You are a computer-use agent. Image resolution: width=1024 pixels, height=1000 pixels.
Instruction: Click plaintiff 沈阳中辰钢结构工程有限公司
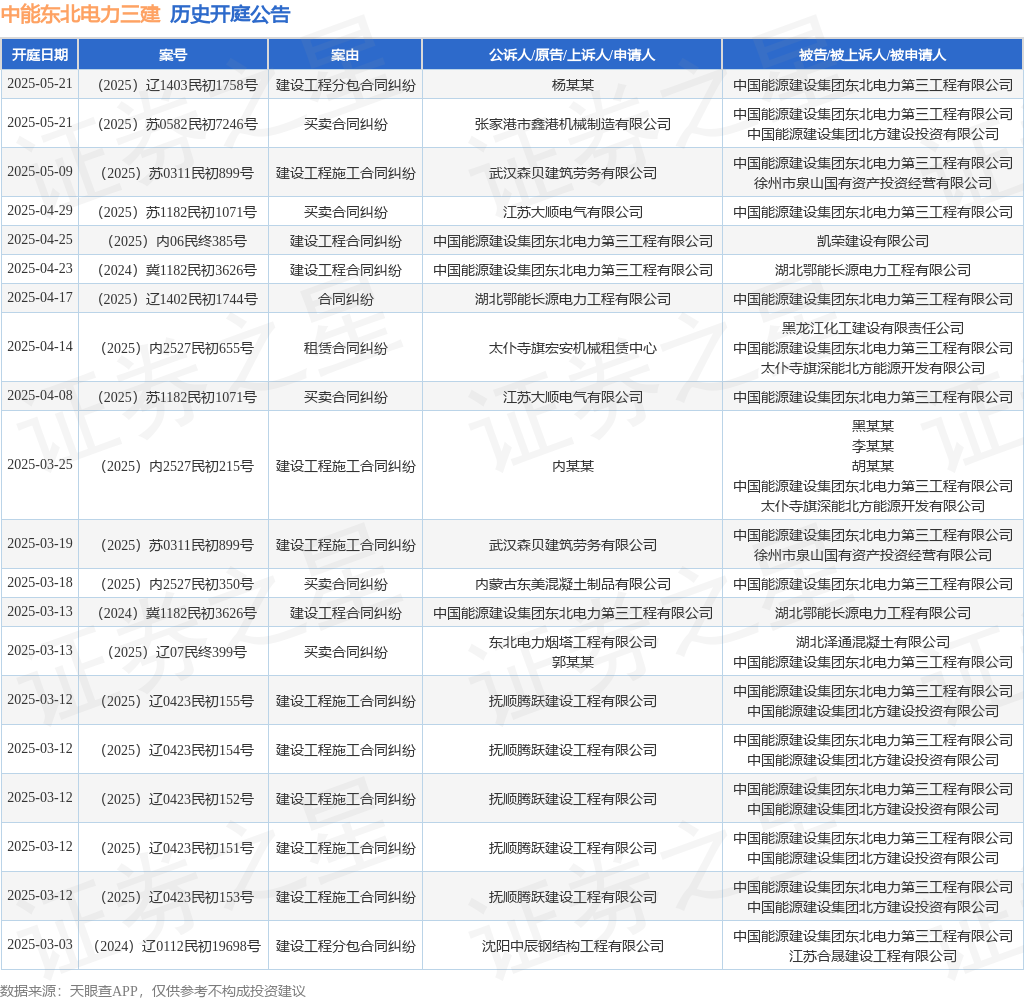coord(573,946)
